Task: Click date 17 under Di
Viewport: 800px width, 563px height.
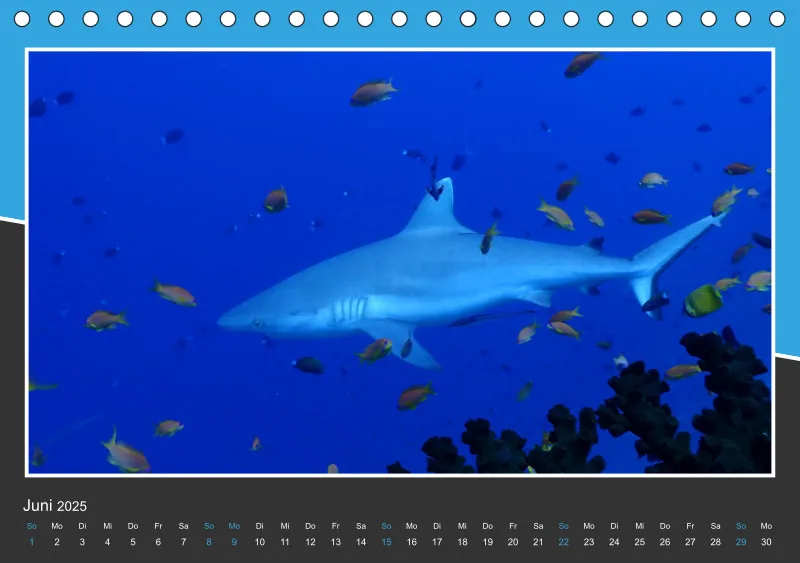Action: click(x=437, y=542)
